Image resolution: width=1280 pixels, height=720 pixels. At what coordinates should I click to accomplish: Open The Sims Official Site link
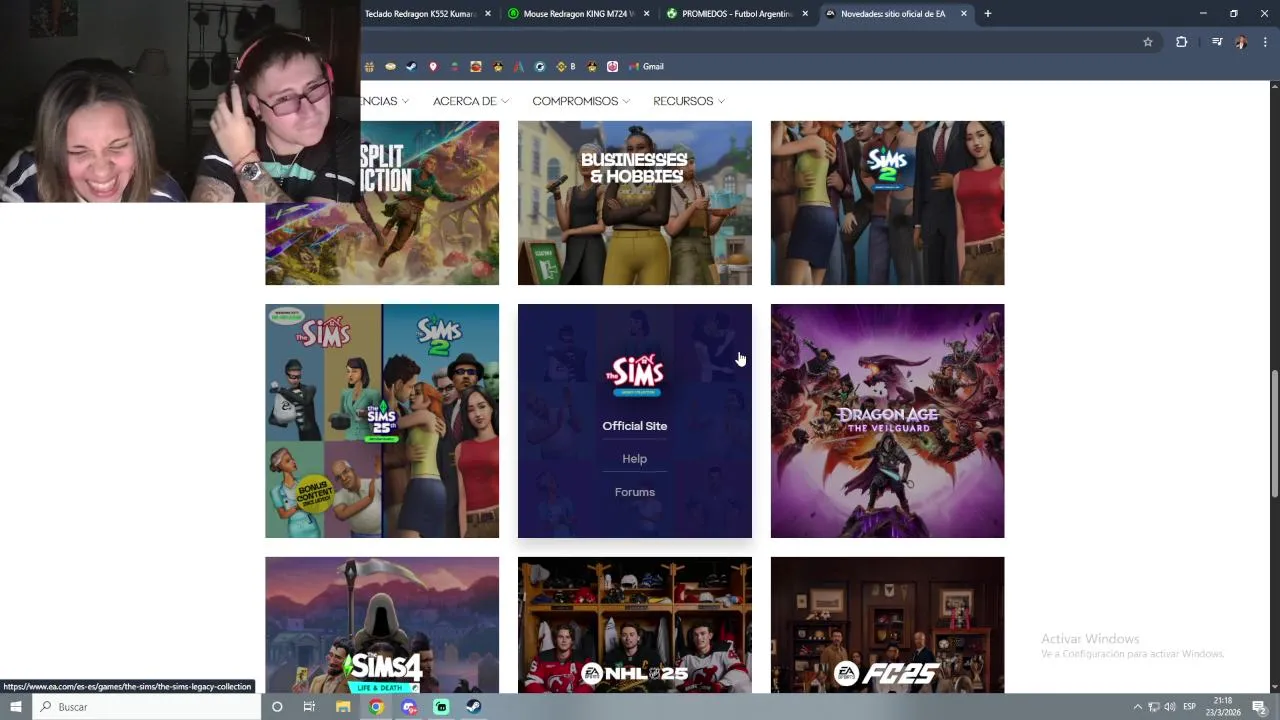click(635, 426)
